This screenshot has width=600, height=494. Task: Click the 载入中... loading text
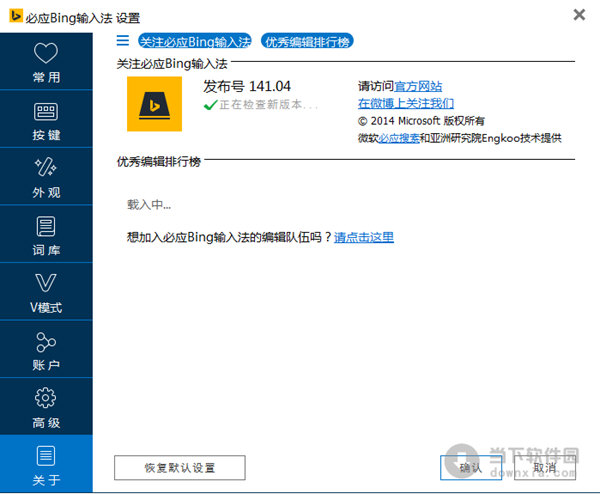149,205
